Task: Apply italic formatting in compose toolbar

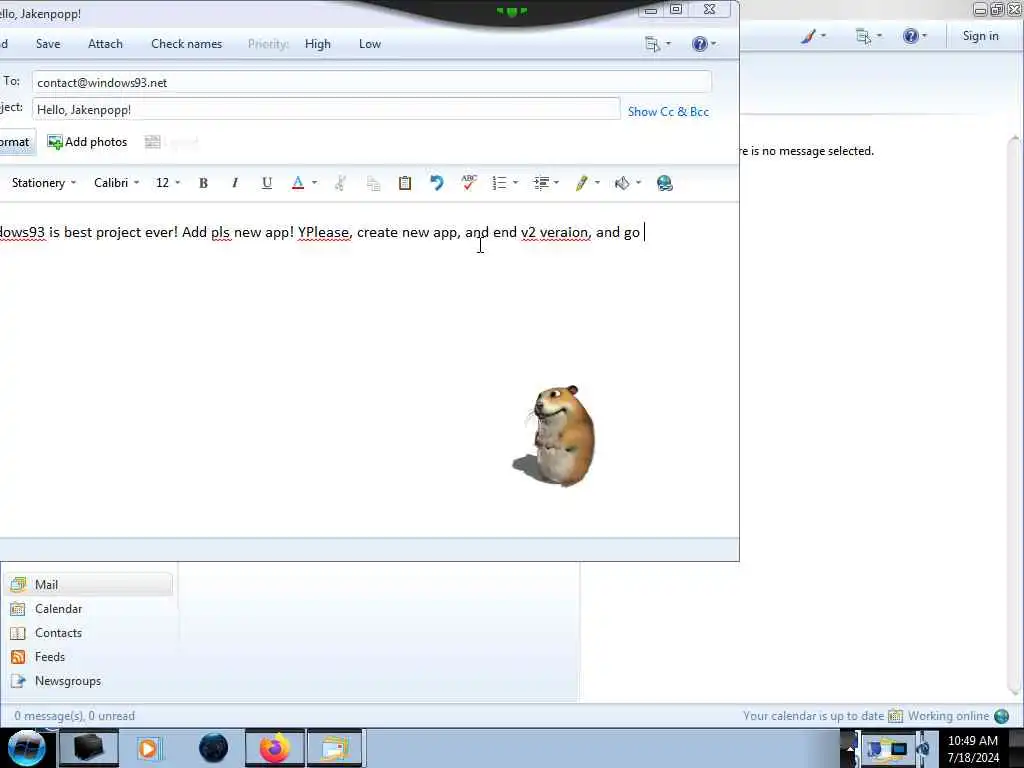Action: click(235, 184)
